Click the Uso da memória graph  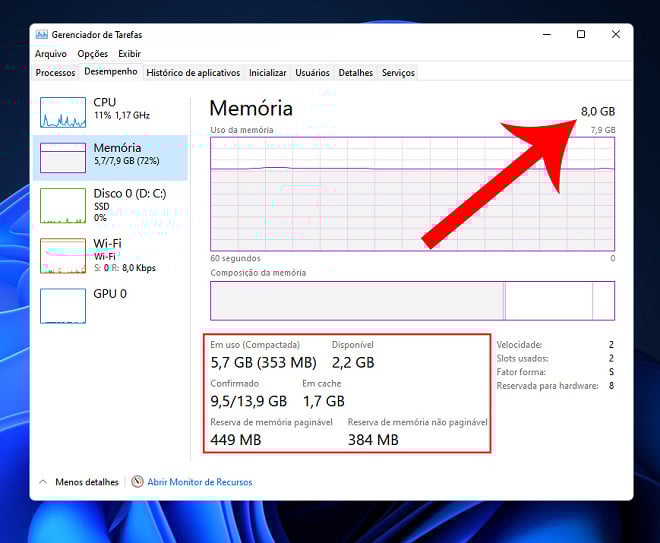coord(412,194)
